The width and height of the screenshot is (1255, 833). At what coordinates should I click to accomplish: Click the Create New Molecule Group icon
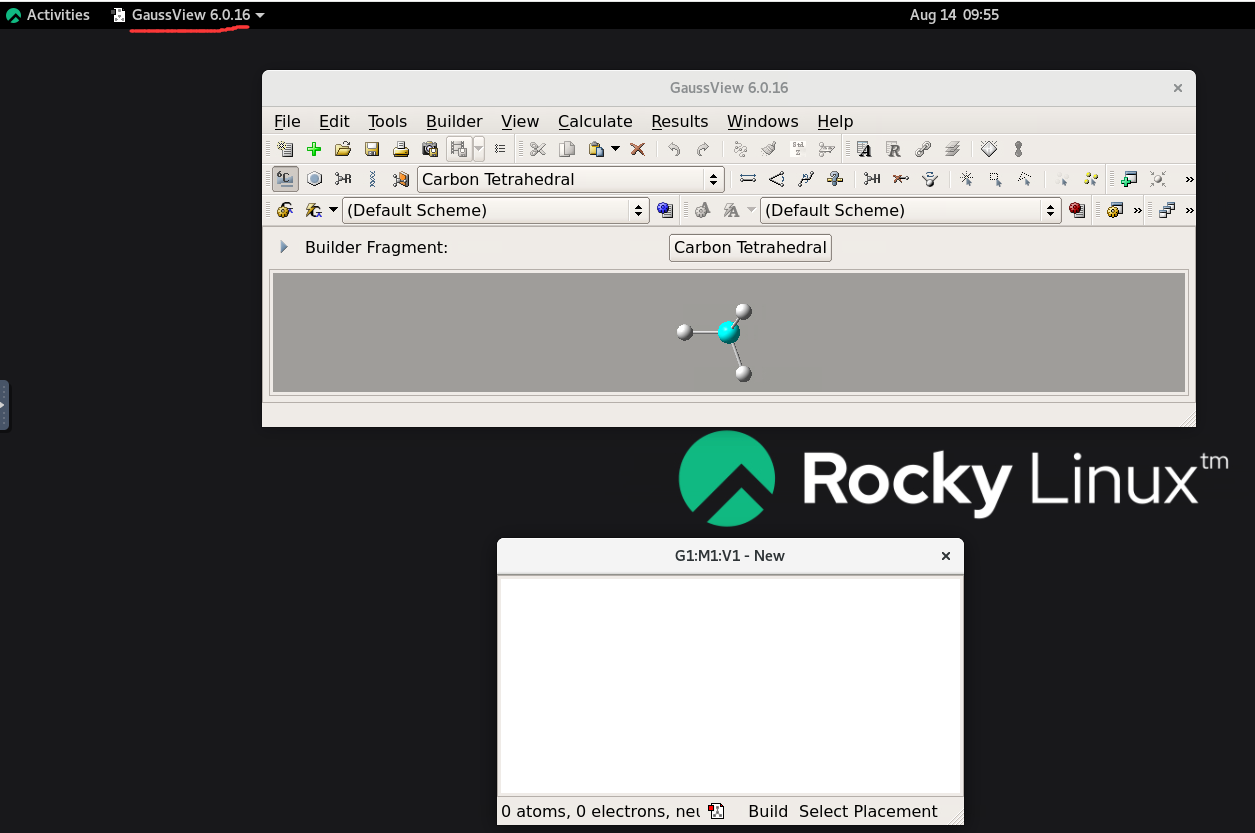[285, 149]
